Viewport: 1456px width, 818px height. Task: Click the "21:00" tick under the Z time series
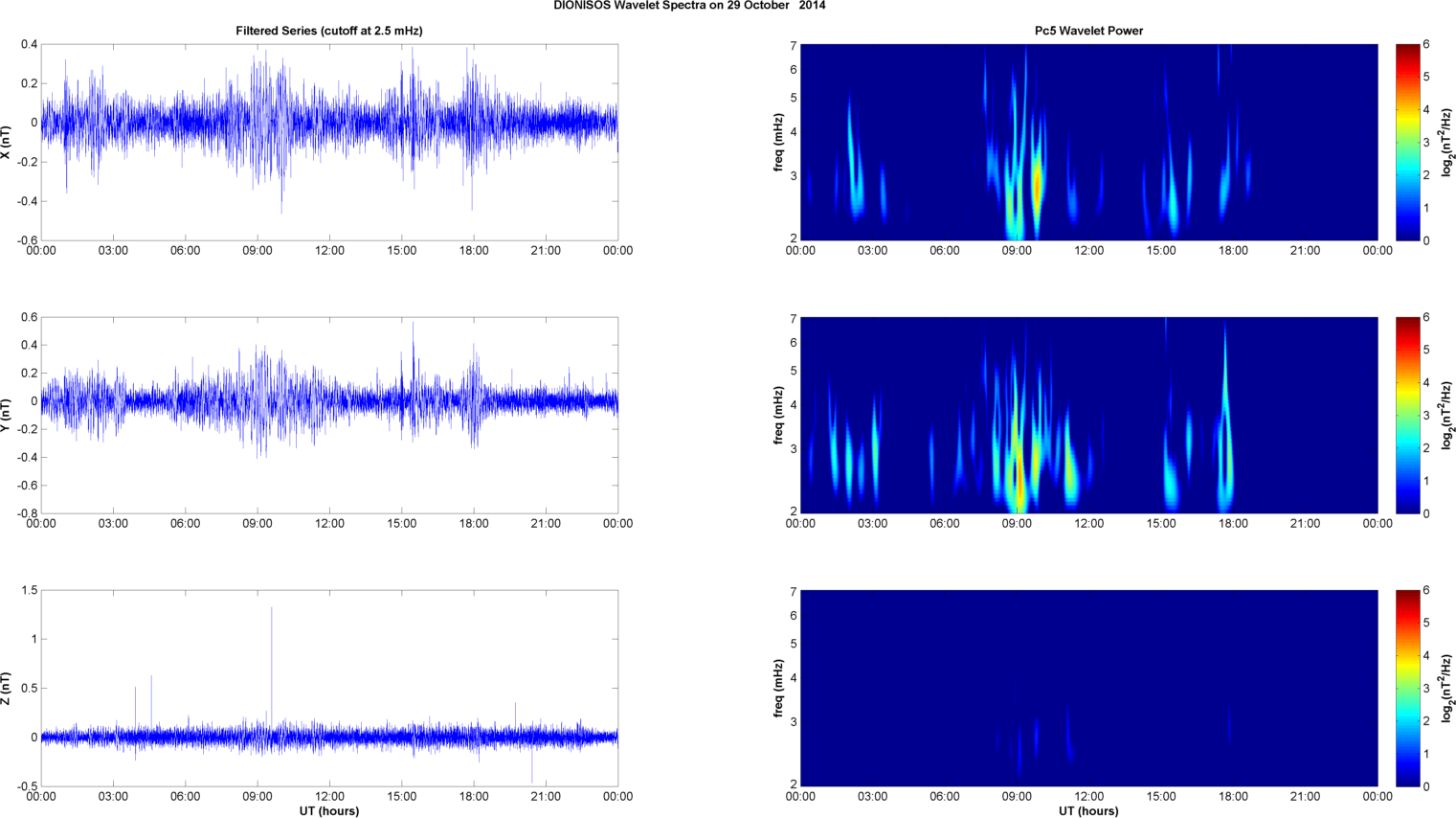[546, 797]
